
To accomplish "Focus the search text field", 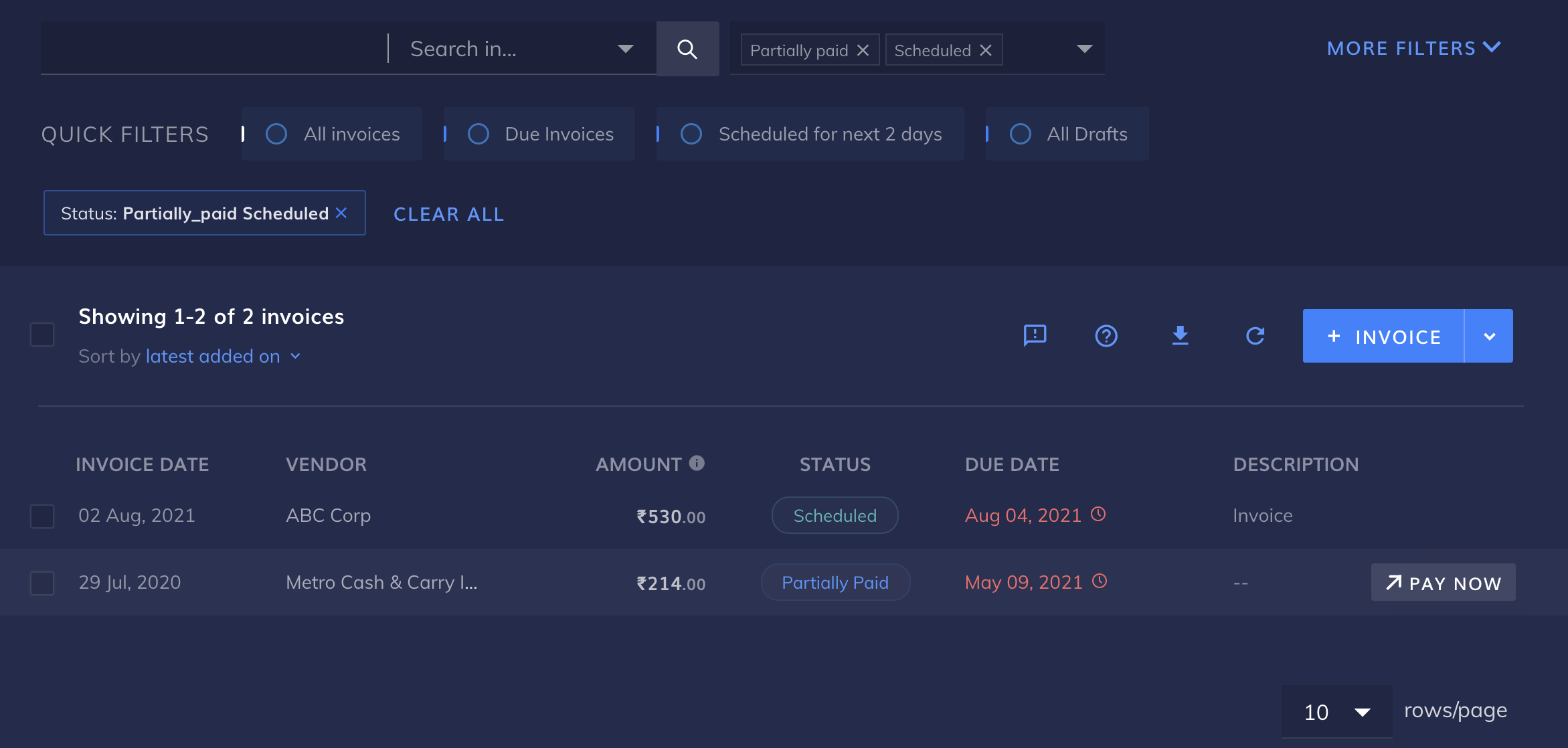I will point(213,48).
